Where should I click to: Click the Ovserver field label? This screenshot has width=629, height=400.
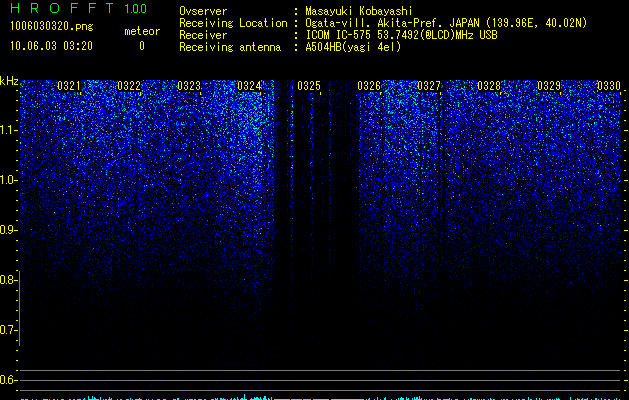point(203,11)
